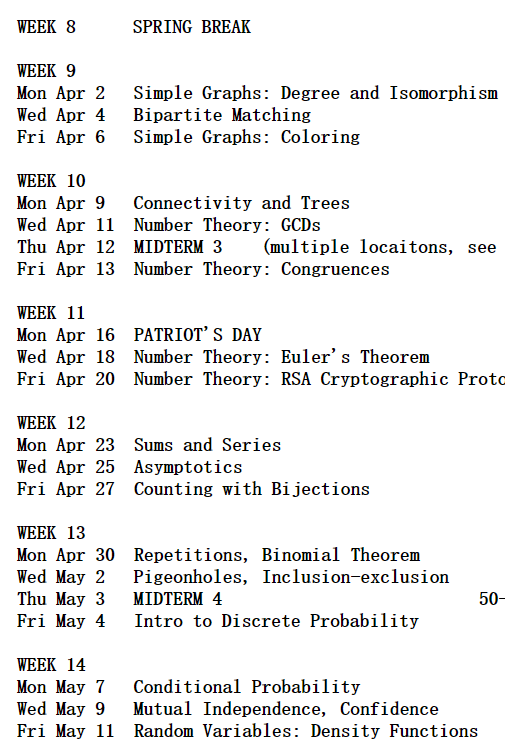
Task: Select the Sums and Series lecture
Action: coord(207,445)
